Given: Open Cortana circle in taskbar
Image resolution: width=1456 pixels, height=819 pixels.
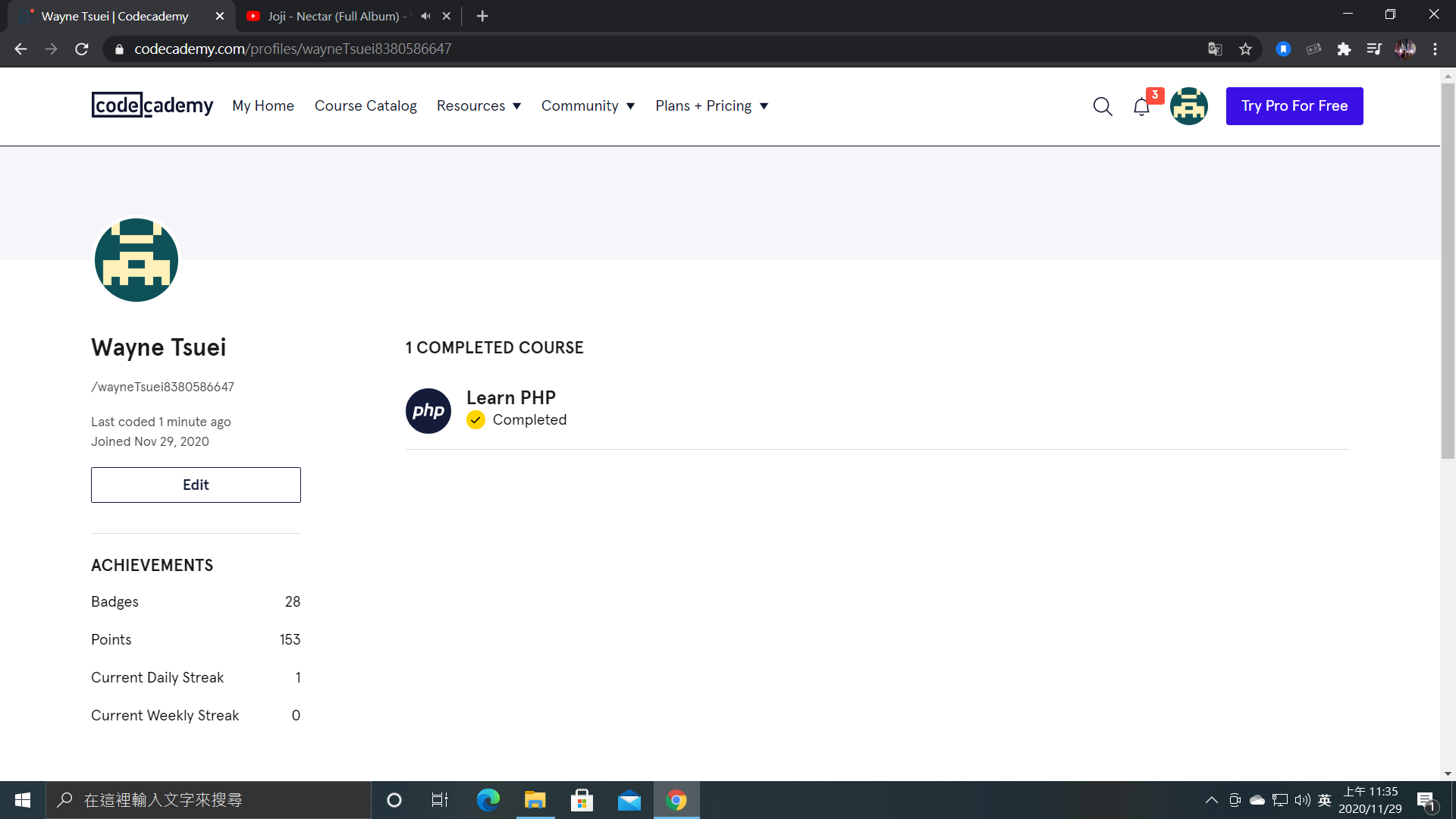Looking at the screenshot, I should (x=394, y=800).
